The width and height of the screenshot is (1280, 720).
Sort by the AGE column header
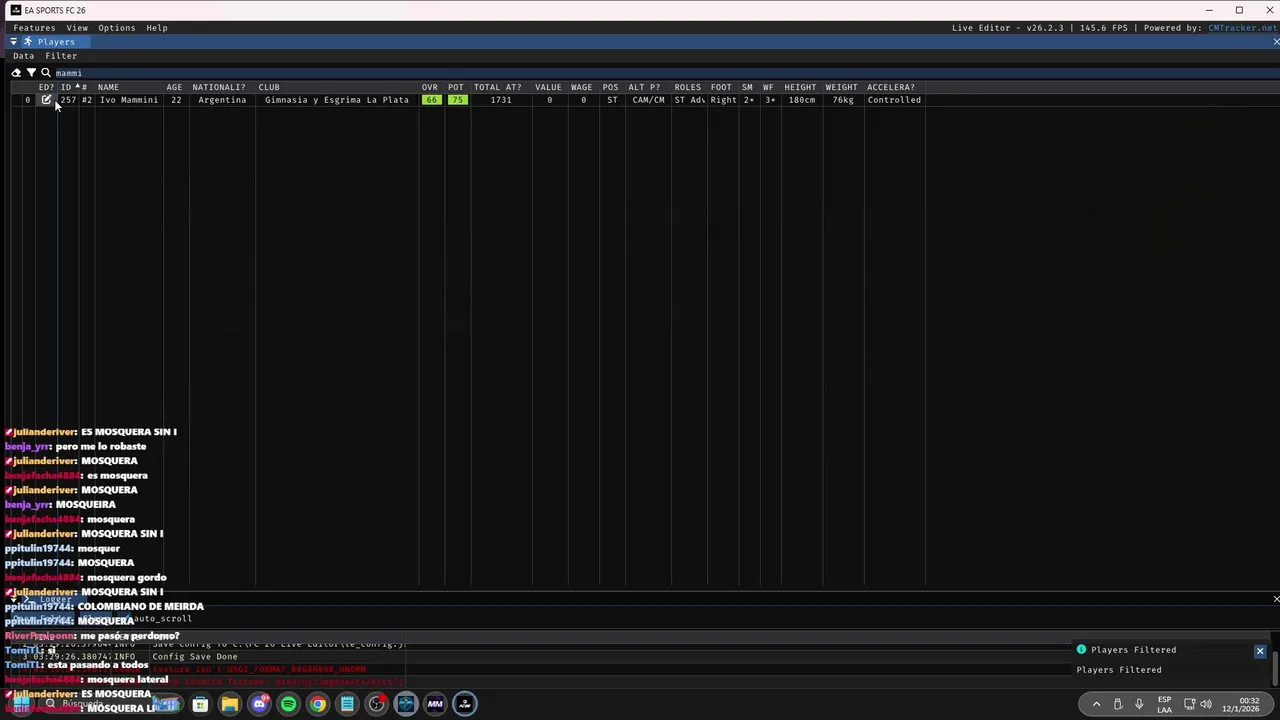(x=174, y=87)
